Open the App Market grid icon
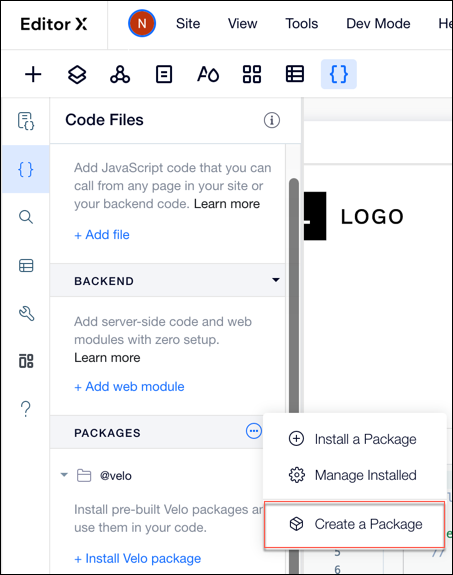Screen dimensions: 453x575 click(x=252, y=74)
